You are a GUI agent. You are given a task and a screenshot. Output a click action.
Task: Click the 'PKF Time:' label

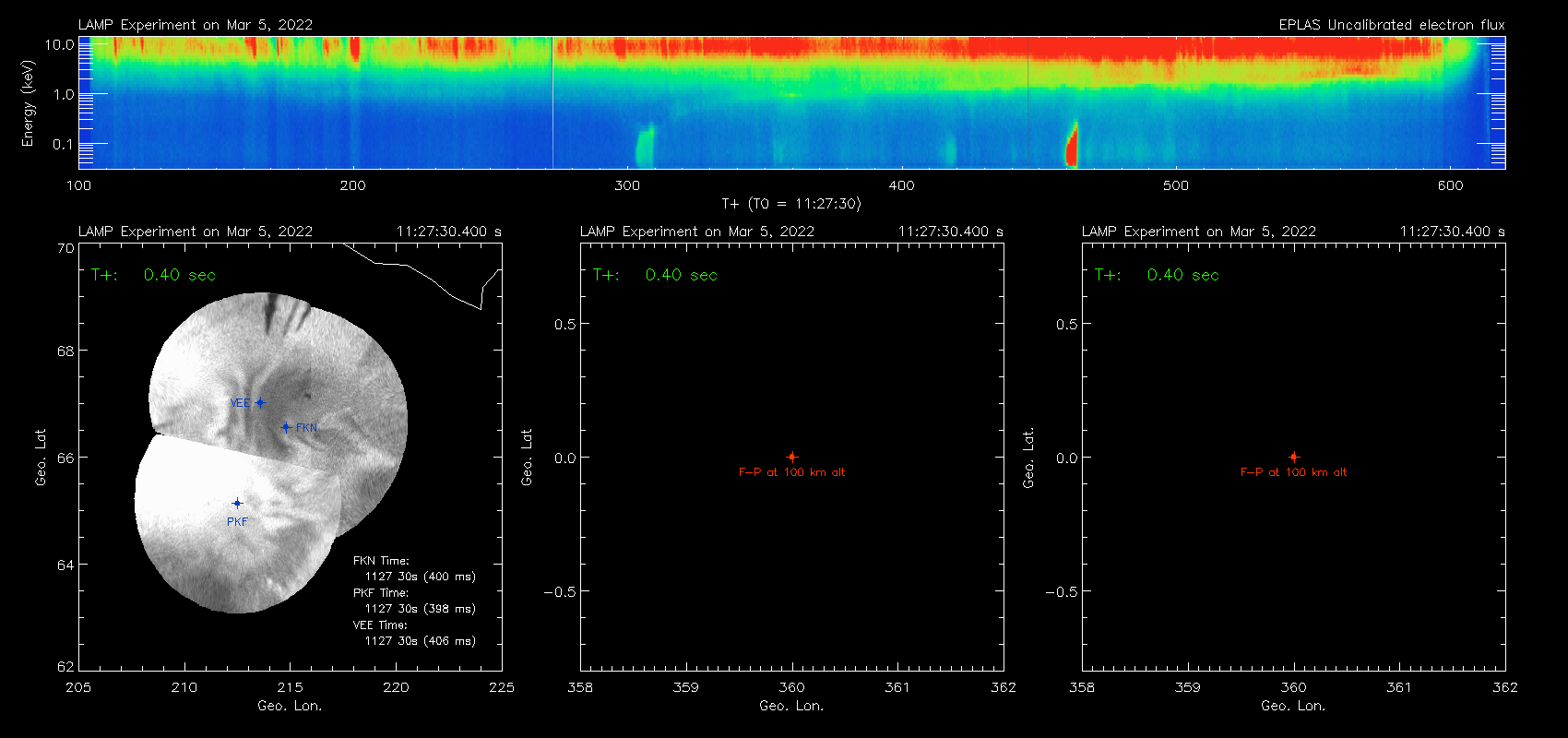(x=381, y=592)
